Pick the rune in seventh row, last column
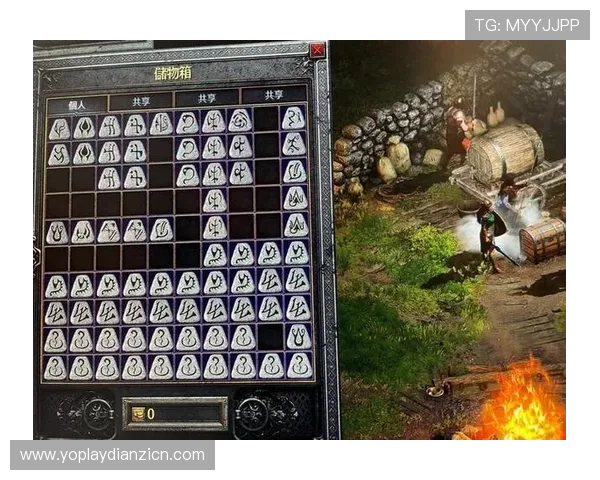Screen dimensions: 600x480 [x=297, y=280]
